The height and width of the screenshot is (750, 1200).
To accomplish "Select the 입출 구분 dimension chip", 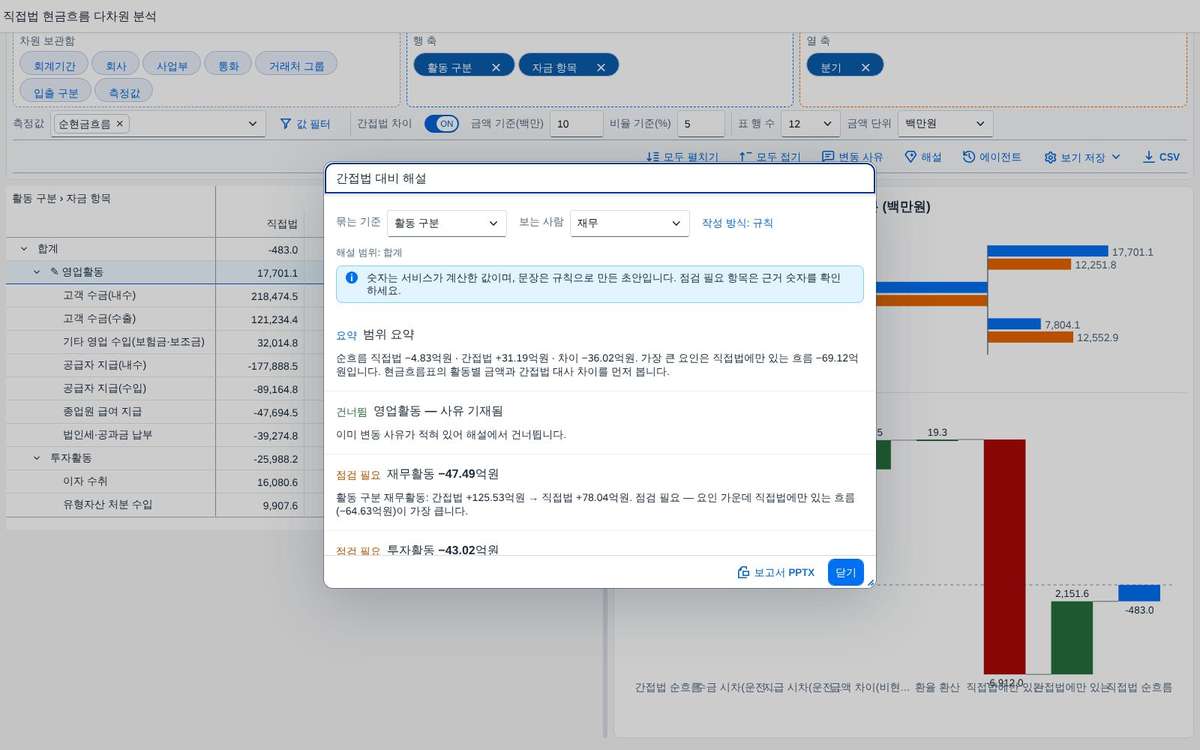I will click(55, 91).
